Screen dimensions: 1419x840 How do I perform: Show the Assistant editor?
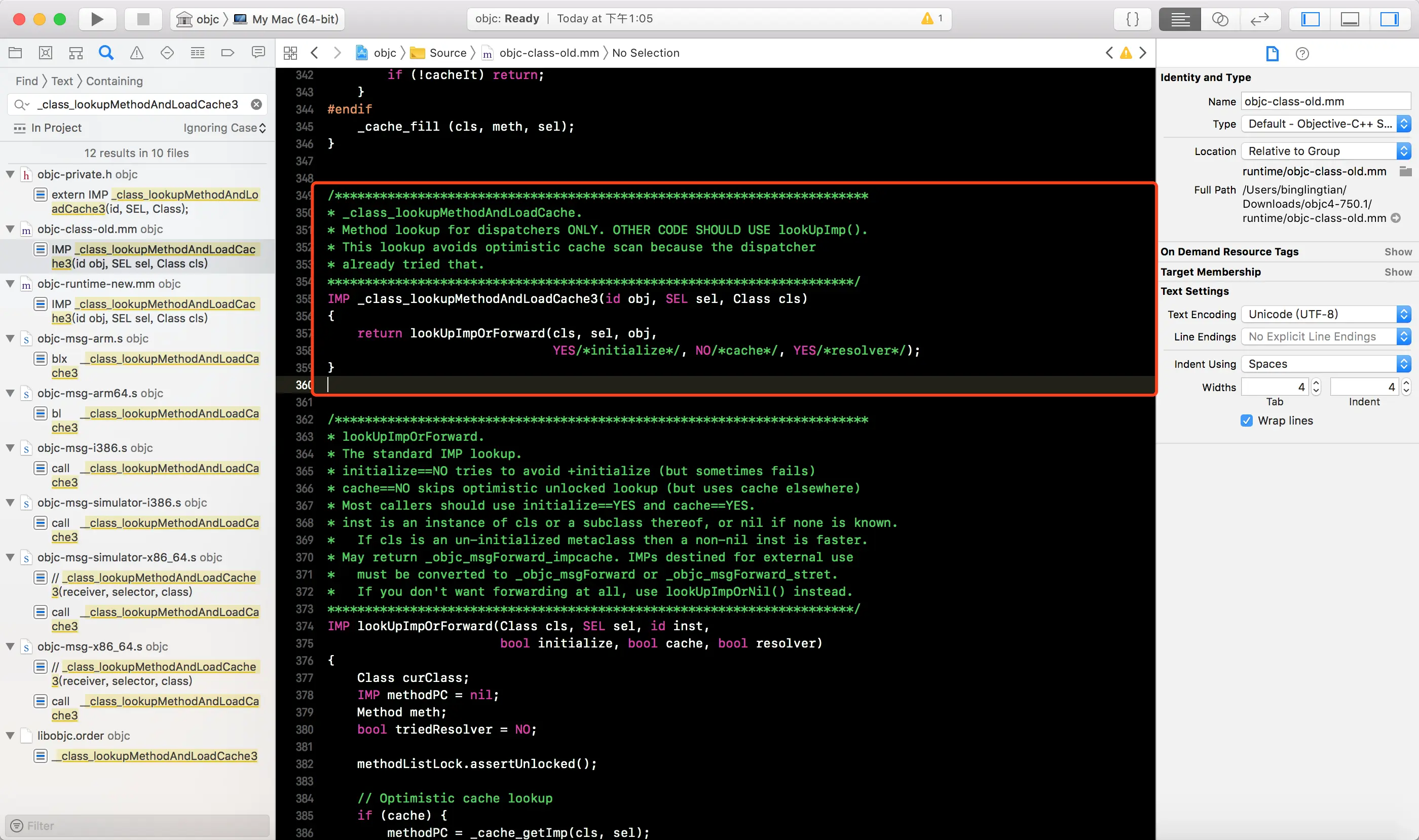point(1220,19)
